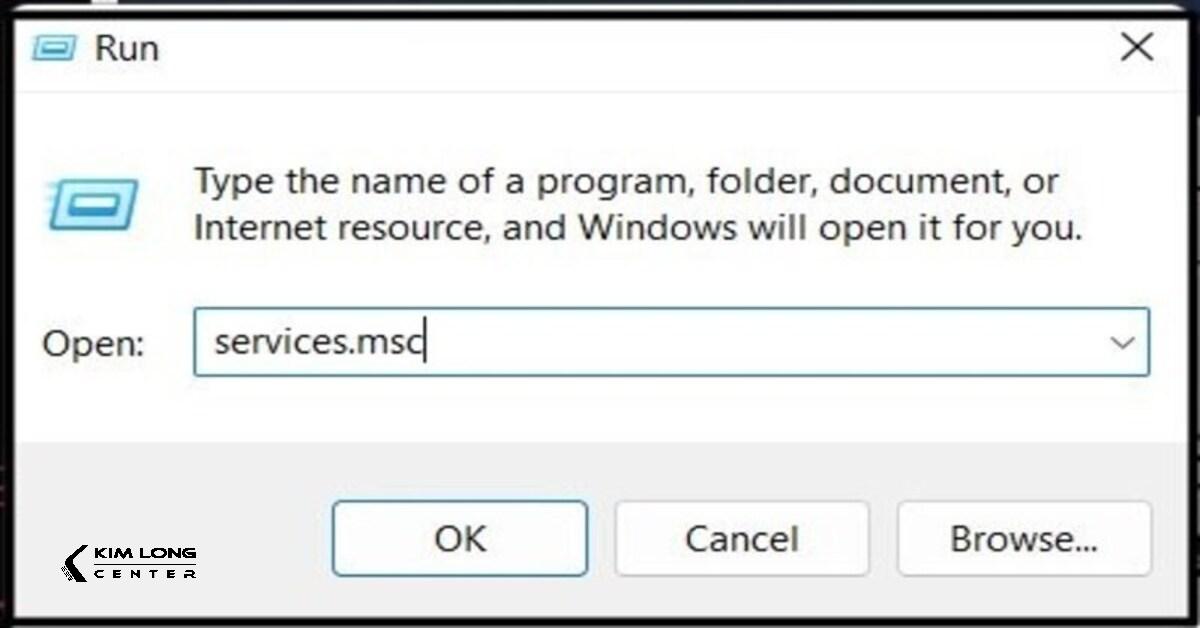The height and width of the screenshot is (628, 1200).
Task: Open the Browse... file picker
Action: tap(1024, 539)
